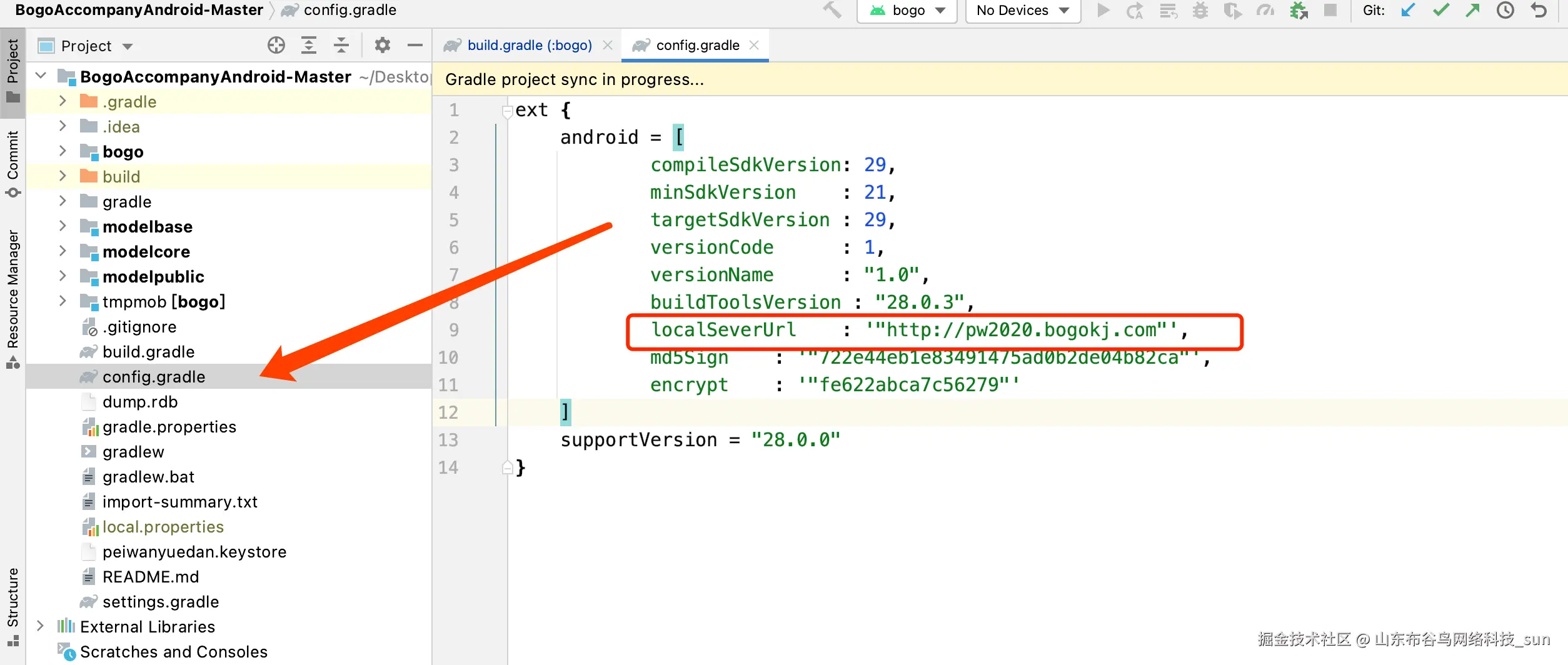Expand the gradle folder

62,201
